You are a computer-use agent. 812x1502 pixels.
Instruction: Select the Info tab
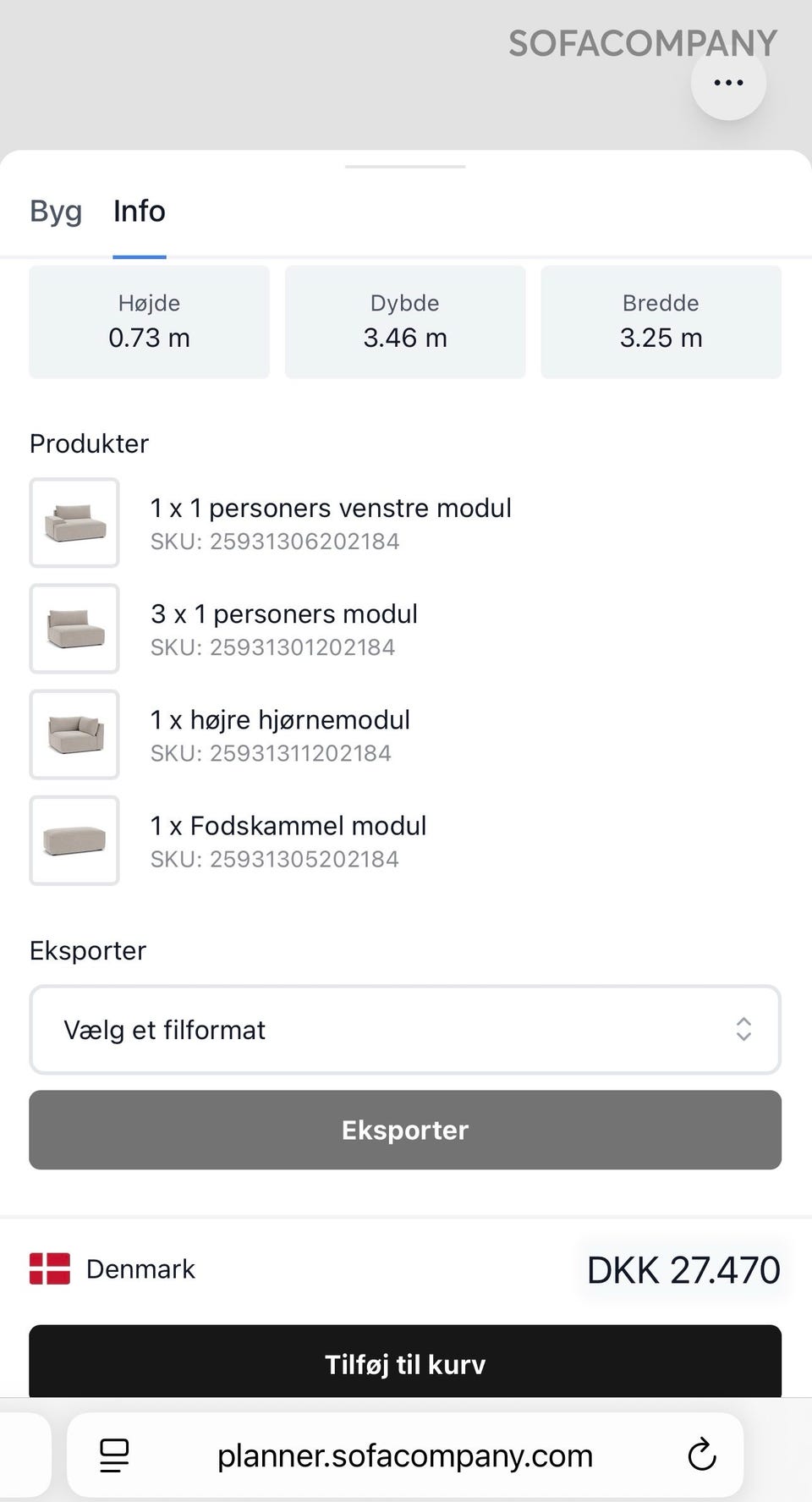click(x=140, y=211)
